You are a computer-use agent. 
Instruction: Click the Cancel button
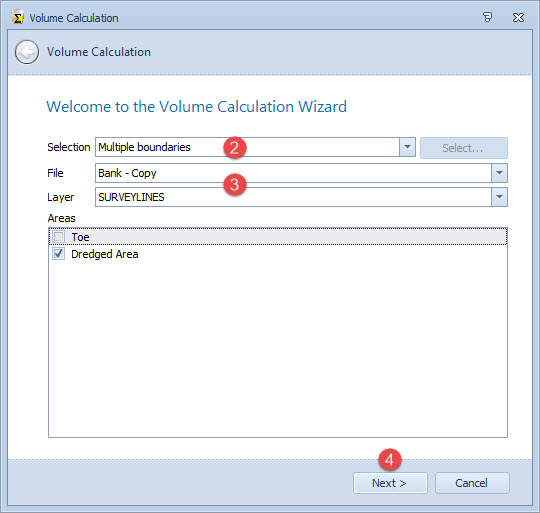point(472,483)
